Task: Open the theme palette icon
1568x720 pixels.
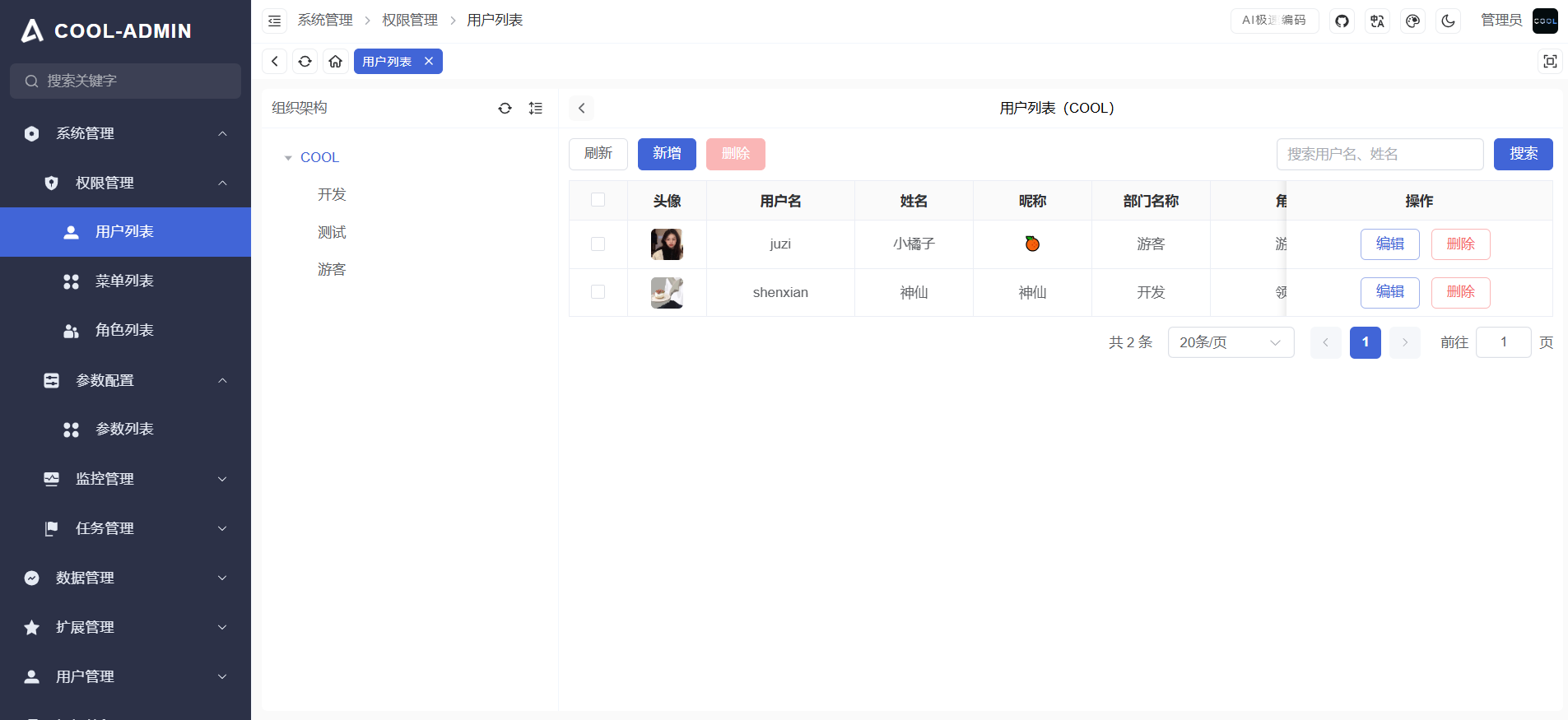Action: 1412,21
